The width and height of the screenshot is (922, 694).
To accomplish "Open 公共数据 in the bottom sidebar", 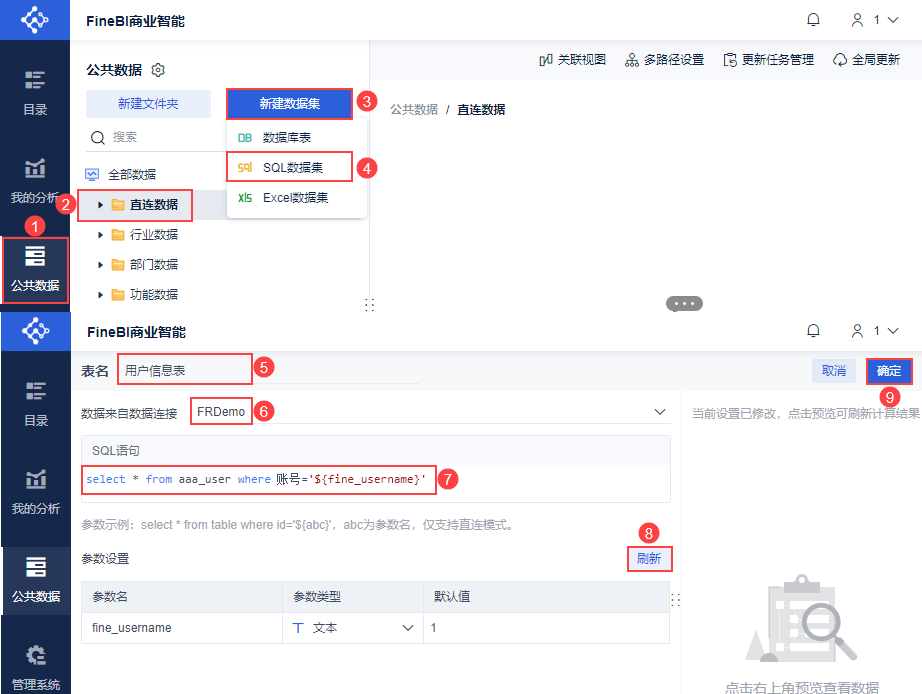I will tap(36, 580).
